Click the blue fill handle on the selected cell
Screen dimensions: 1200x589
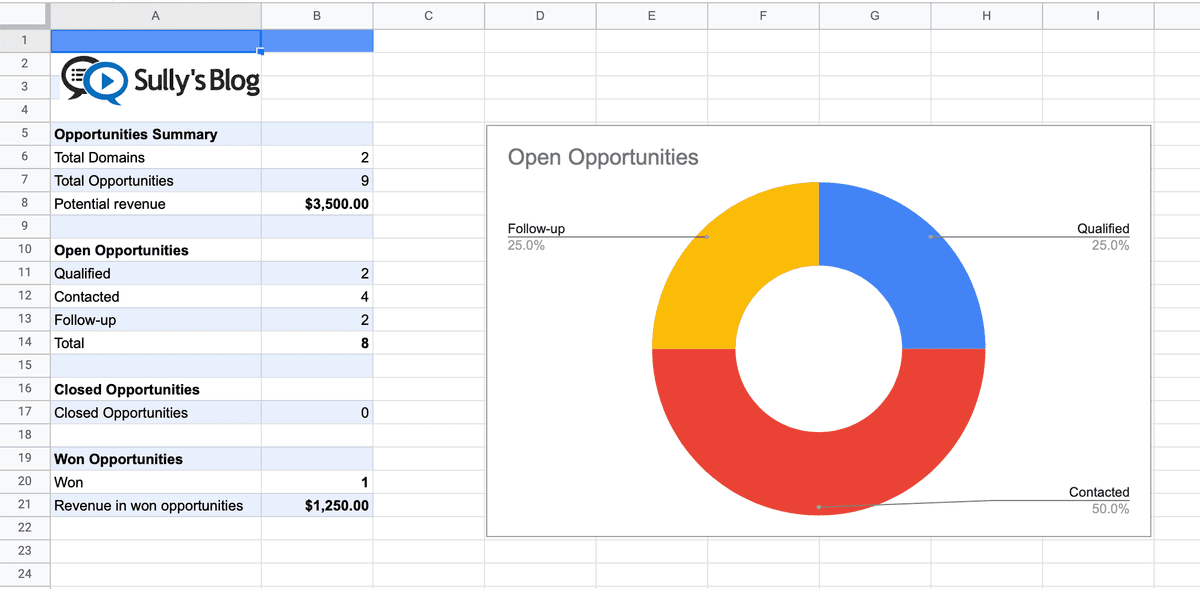pos(261,50)
